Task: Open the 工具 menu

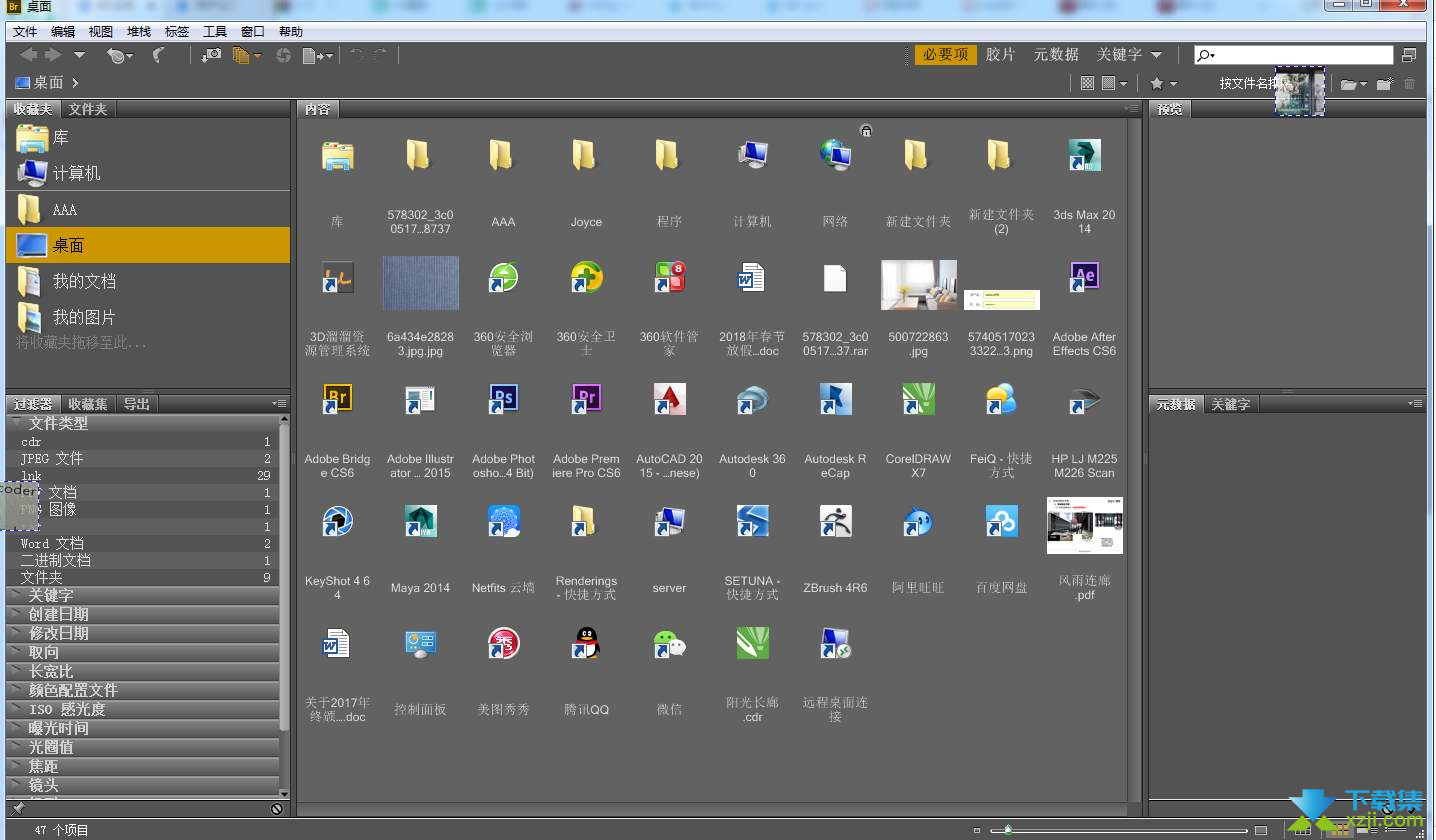Action: [215, 32]
